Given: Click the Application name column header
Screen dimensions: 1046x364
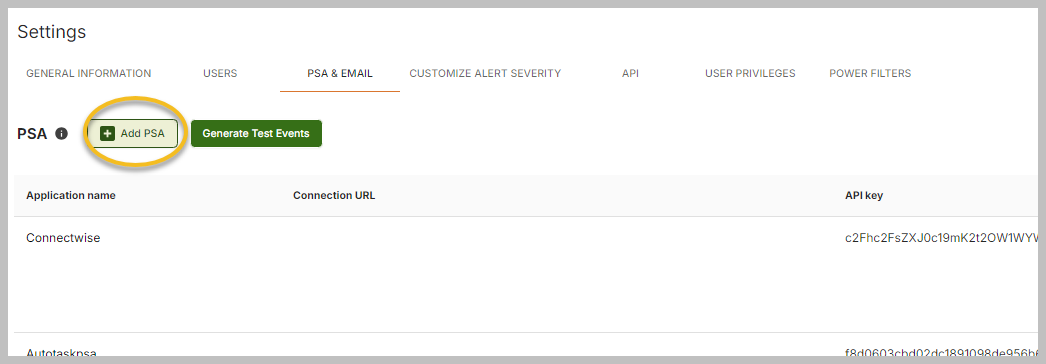Looking at the screenshot, I should (x=71, y=195).
